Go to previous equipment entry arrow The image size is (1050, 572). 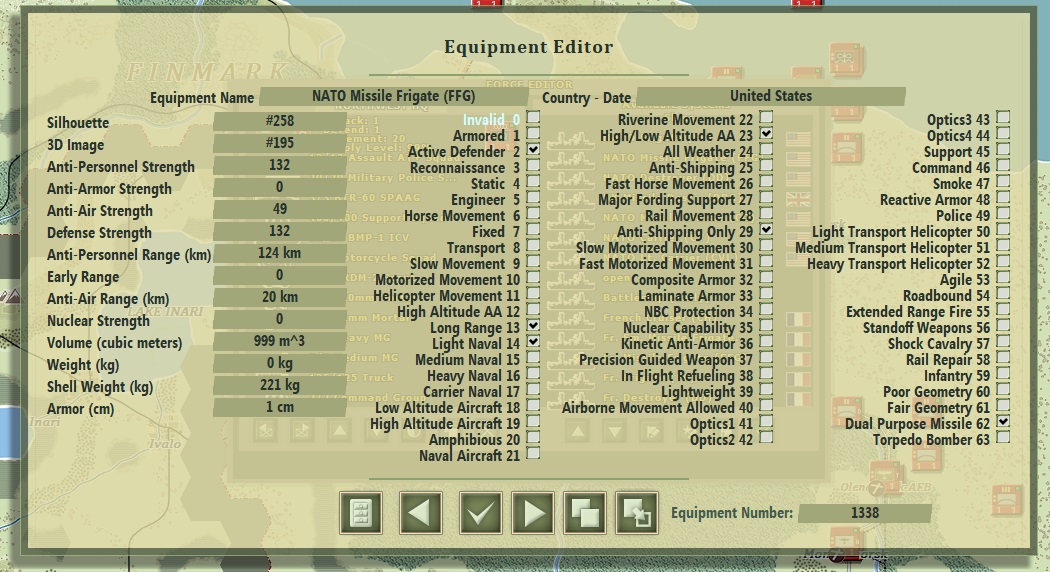pos(421,513)
